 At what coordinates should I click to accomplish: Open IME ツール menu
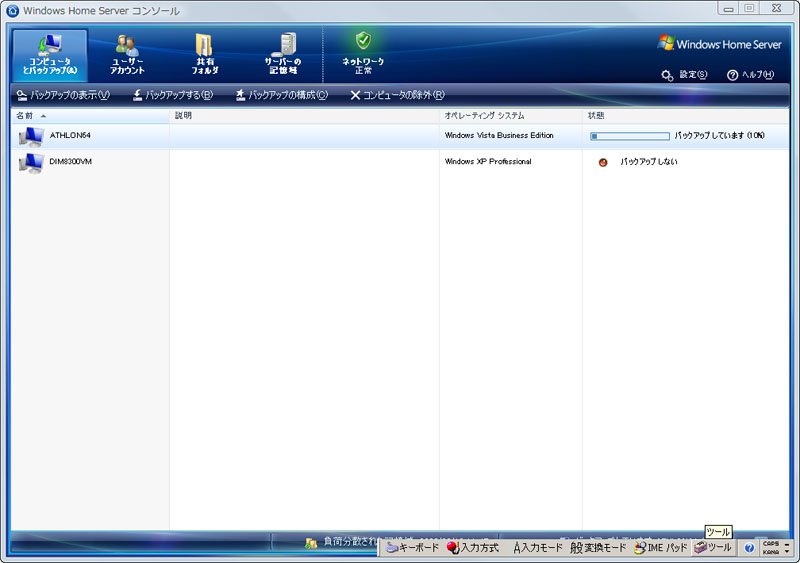coord(713,548)
